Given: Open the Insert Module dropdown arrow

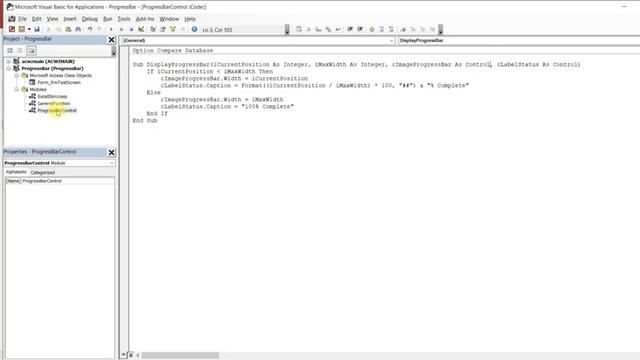Looking at the screenshot, I should click(x=29, y=29).
